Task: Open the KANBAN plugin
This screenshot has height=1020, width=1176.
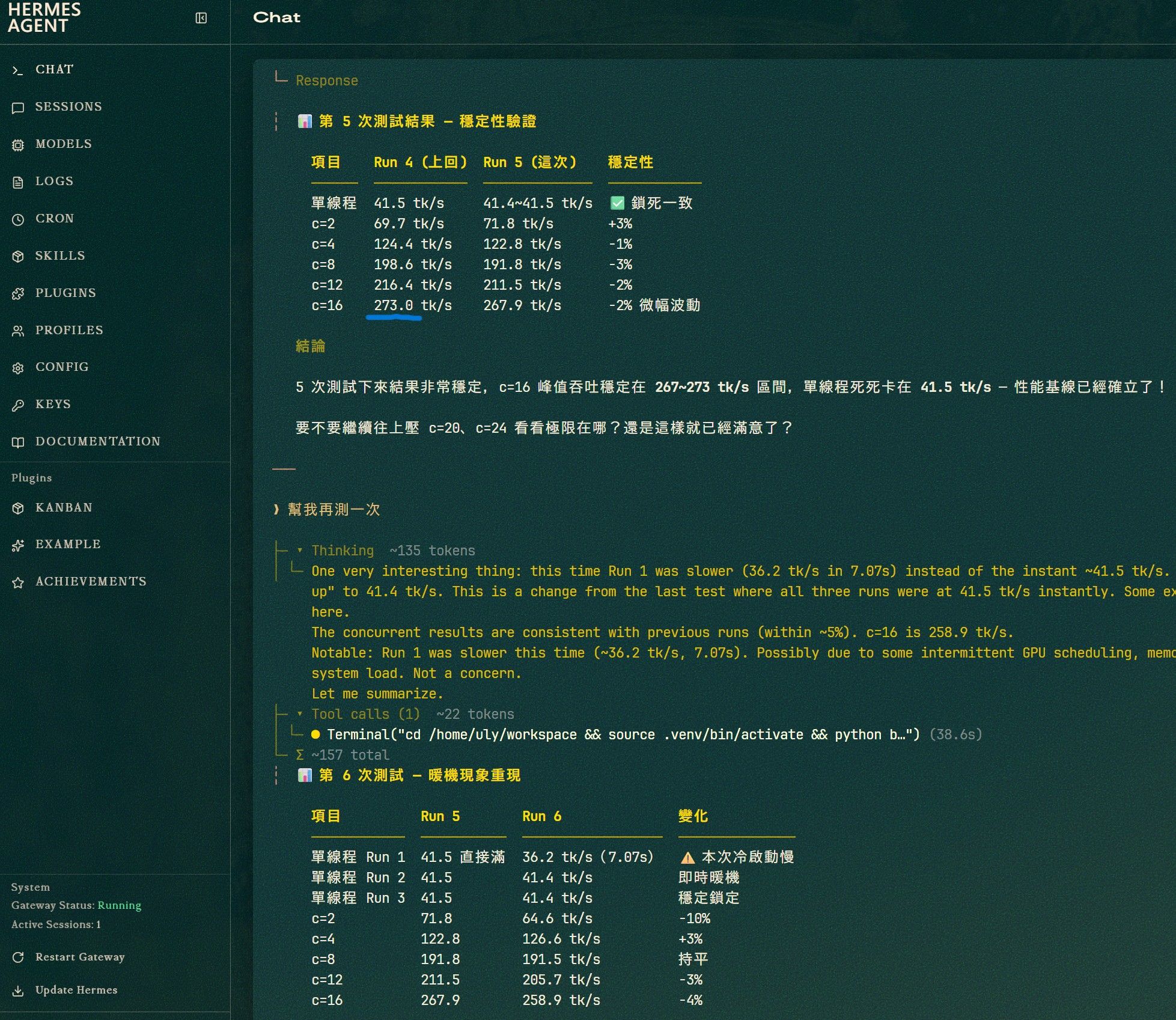Action: [64, 507]
